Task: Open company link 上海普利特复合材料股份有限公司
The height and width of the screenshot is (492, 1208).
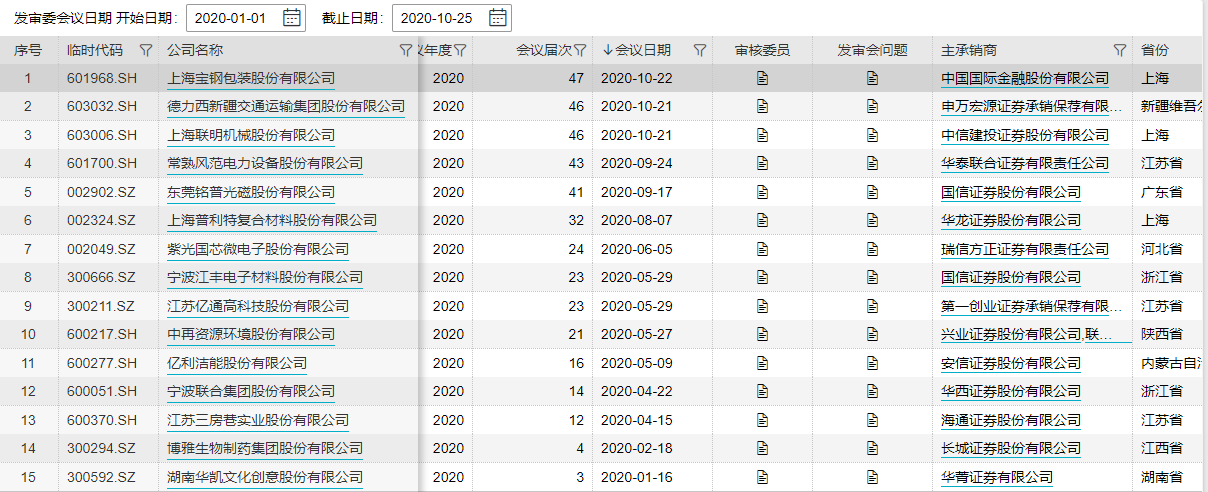Action: tap(272, 220)
